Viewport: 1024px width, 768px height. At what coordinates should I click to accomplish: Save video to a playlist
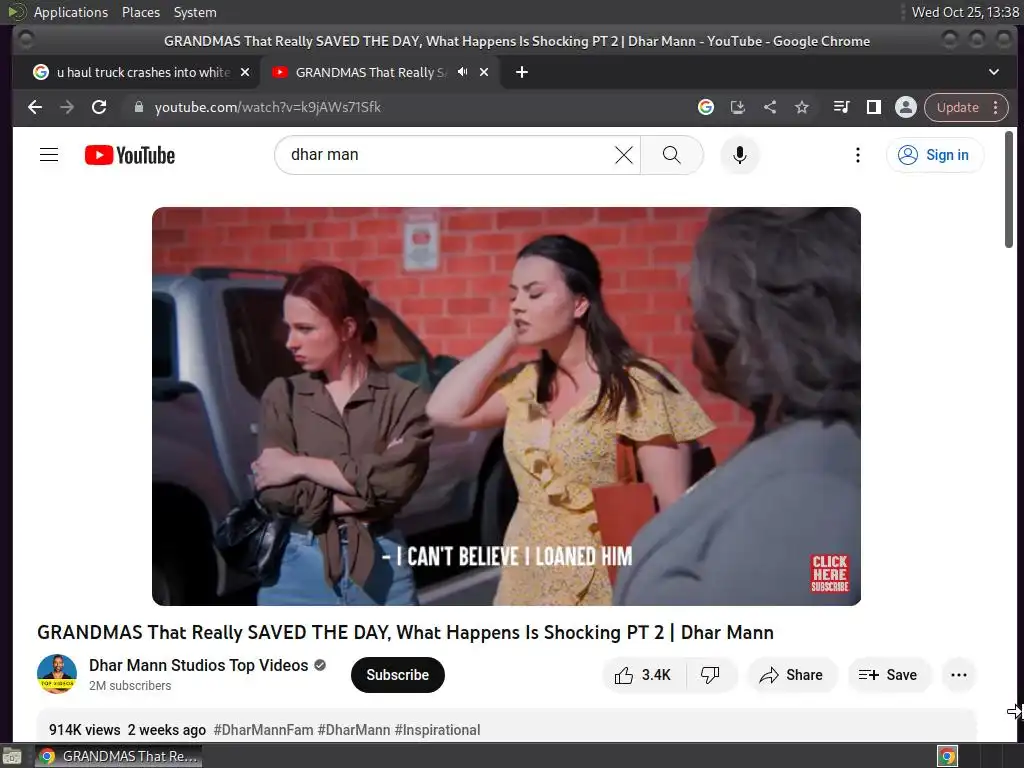(x=888, y=675)
